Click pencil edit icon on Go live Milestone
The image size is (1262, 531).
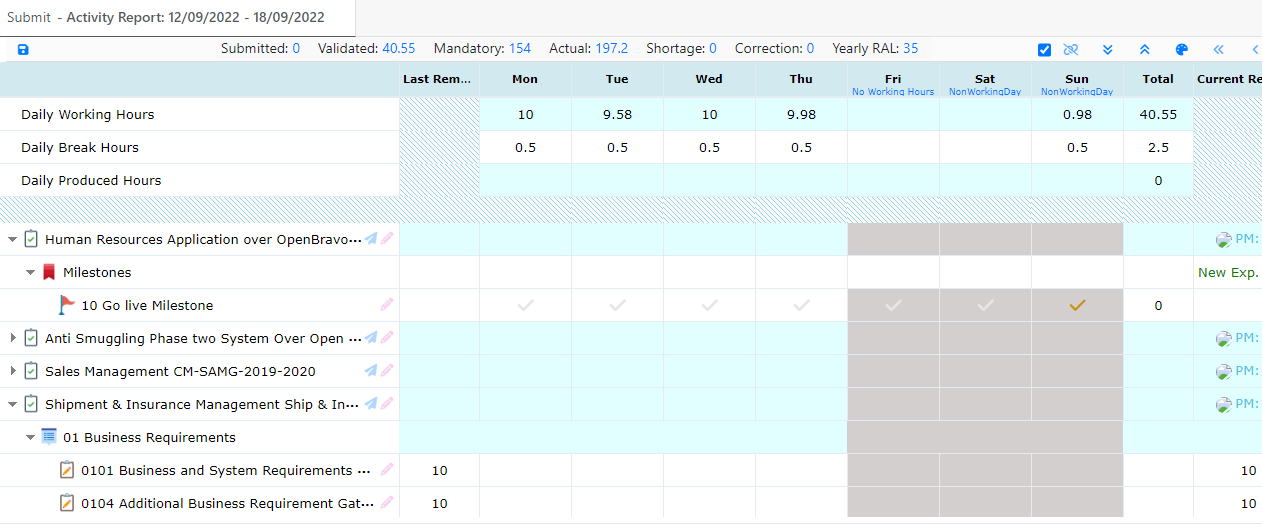(x=387, y=305)
